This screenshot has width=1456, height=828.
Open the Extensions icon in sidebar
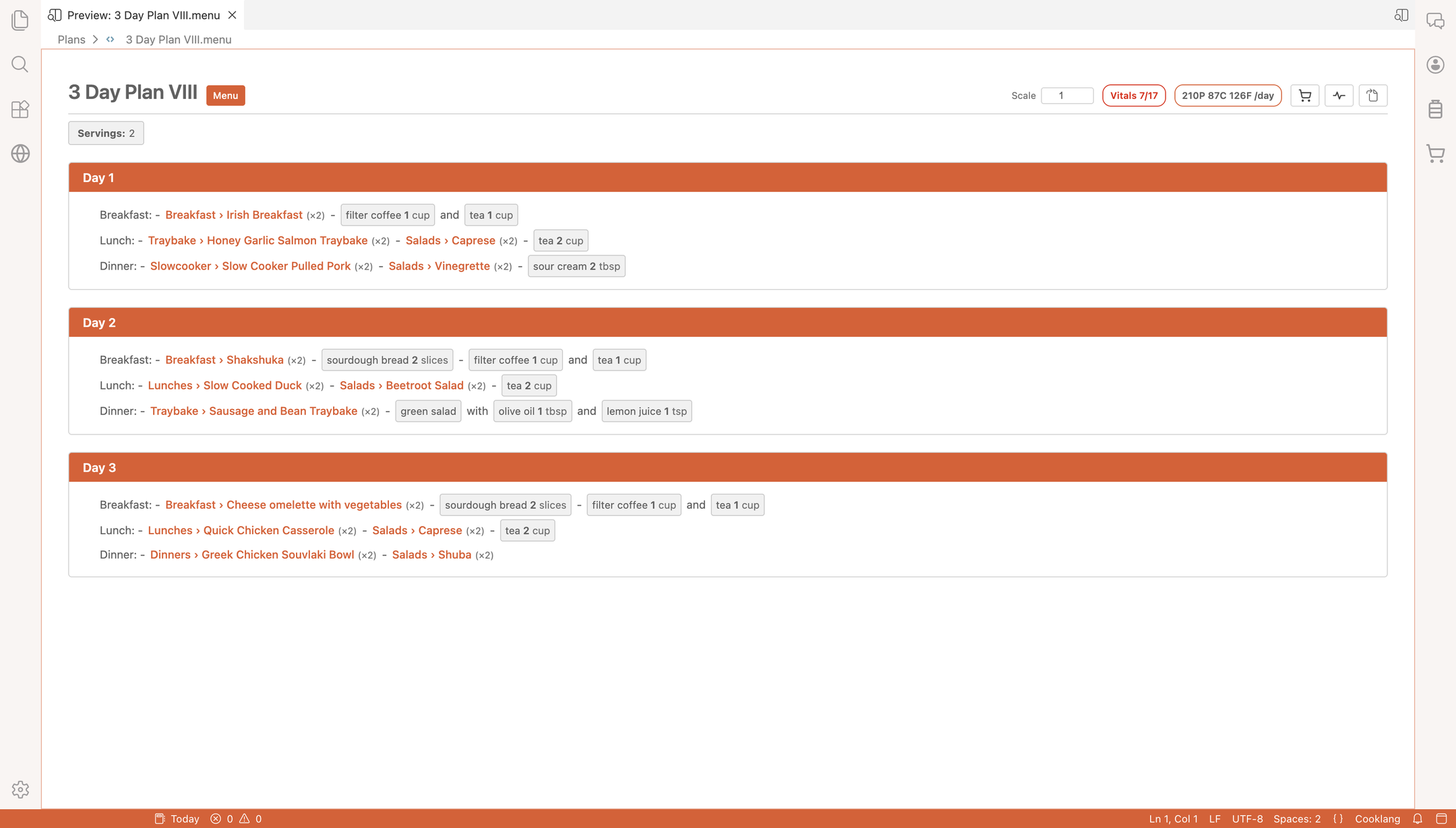(x=20, y=109)
